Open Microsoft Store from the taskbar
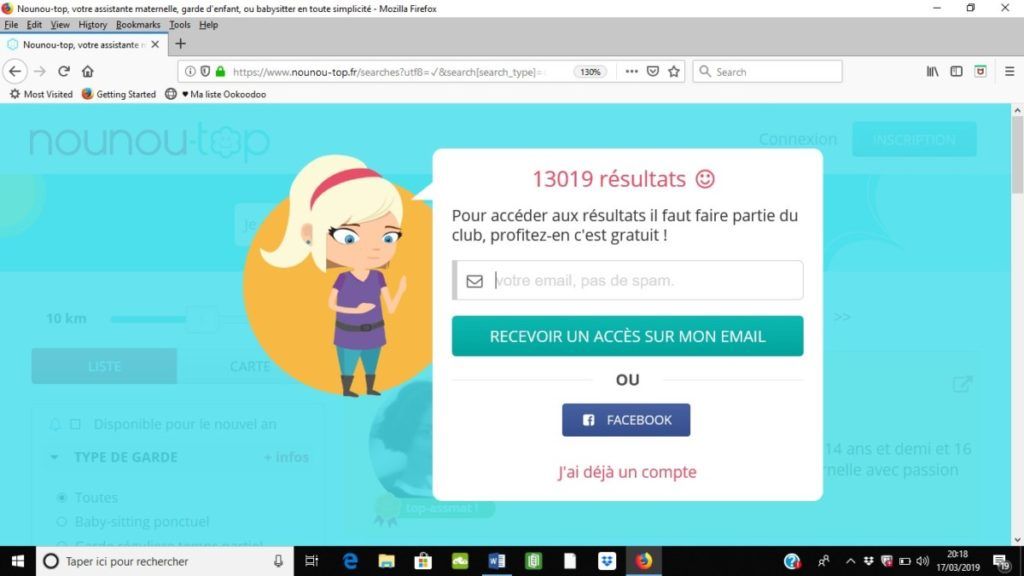The width and height of the screenshot is (1024, 576). coord(423,561)
